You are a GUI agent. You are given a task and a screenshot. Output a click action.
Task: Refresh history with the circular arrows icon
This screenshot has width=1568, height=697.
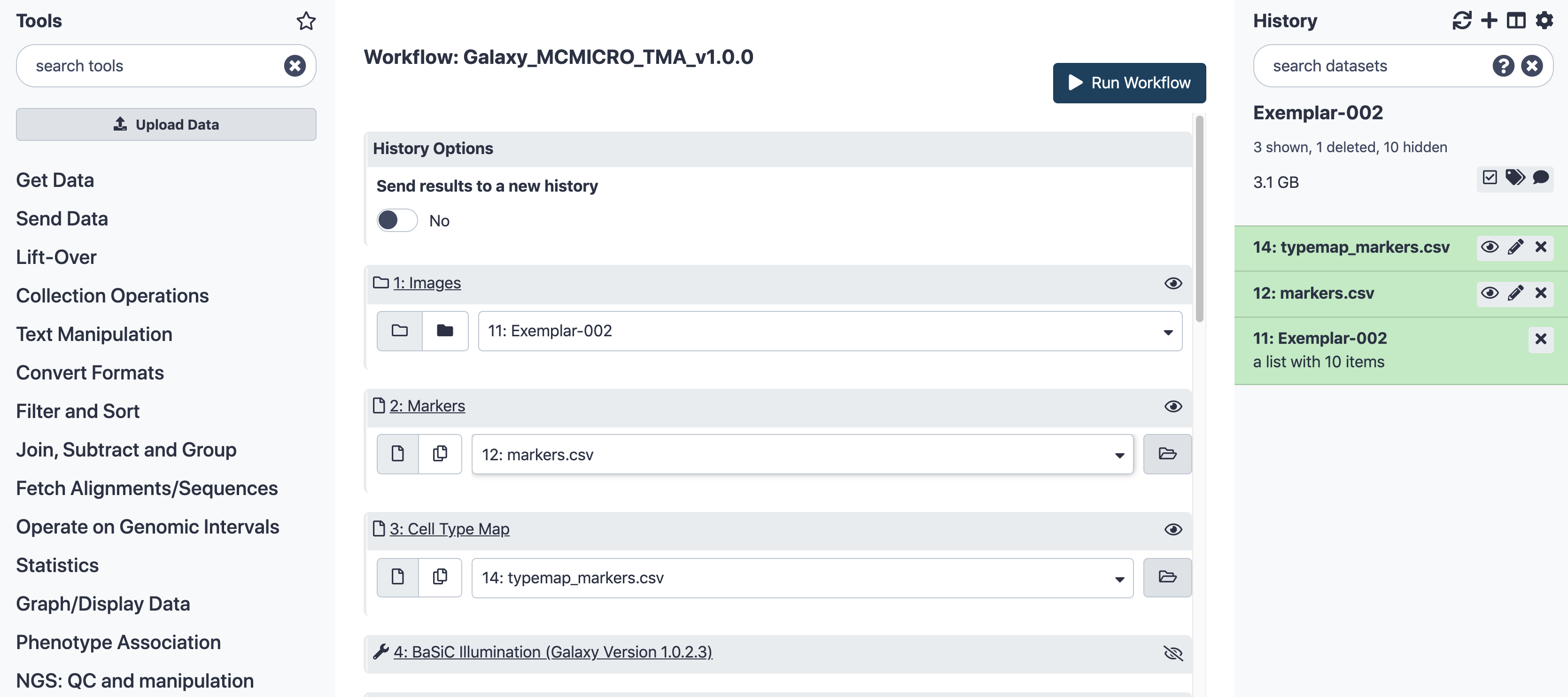(x=1461, y=21)
